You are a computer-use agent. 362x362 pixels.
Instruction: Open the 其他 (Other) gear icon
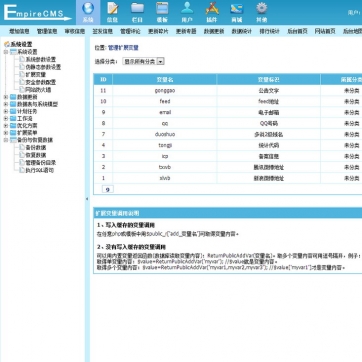click(262, 8)
